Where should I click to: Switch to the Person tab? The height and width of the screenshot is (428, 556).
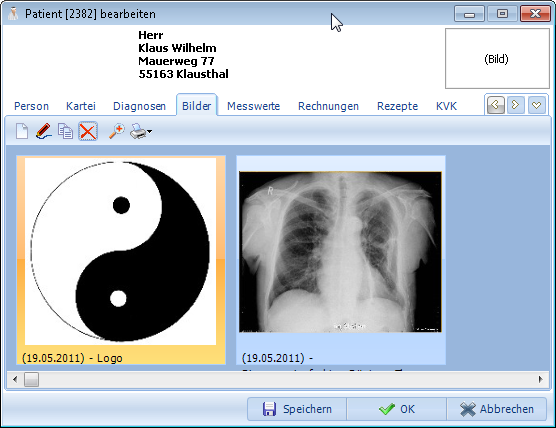click(x=31, y=106)
